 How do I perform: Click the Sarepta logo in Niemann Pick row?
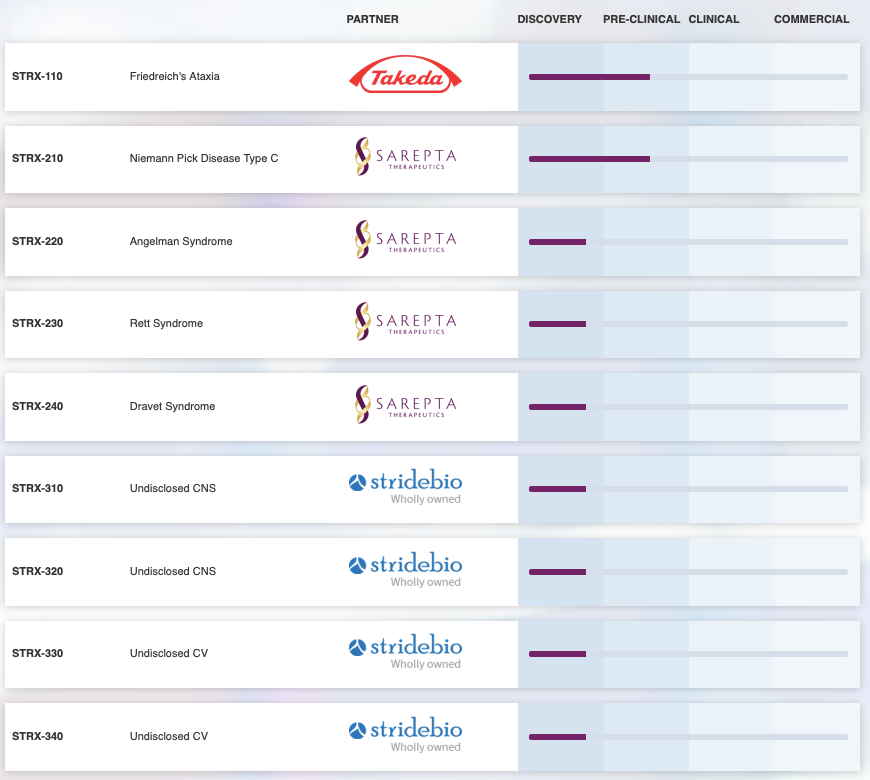pyautogui.click(x=405, y=158)
